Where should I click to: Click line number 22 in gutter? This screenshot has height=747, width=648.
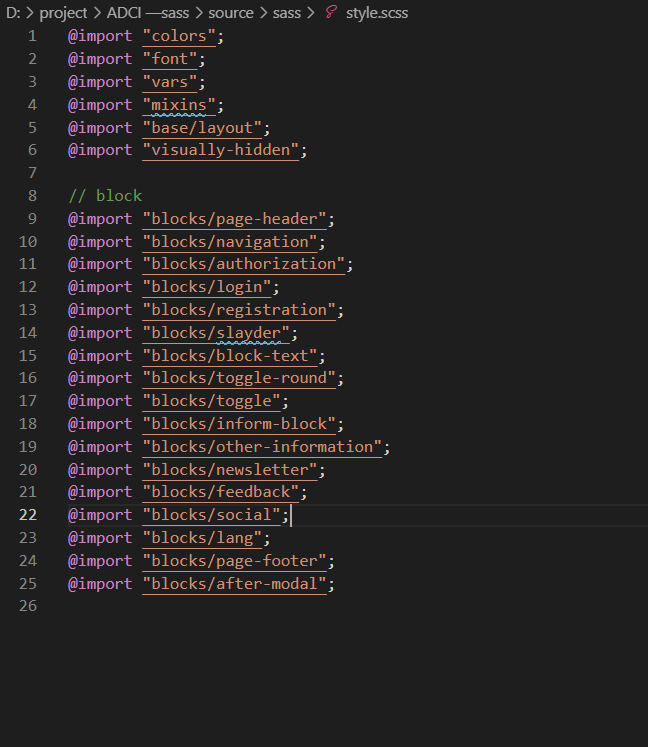(x=28, y=515)
